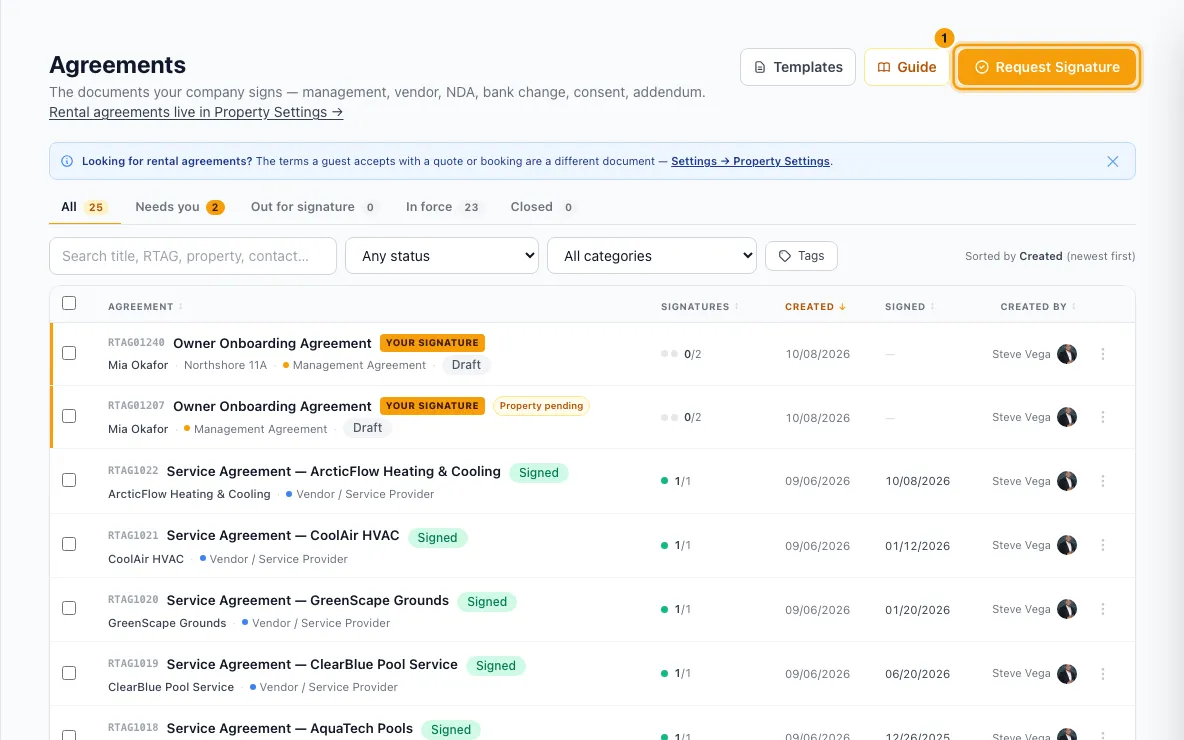The image size is (1184, 740).
Task: Sort by Signatures column header
Action: pos(699,307)
